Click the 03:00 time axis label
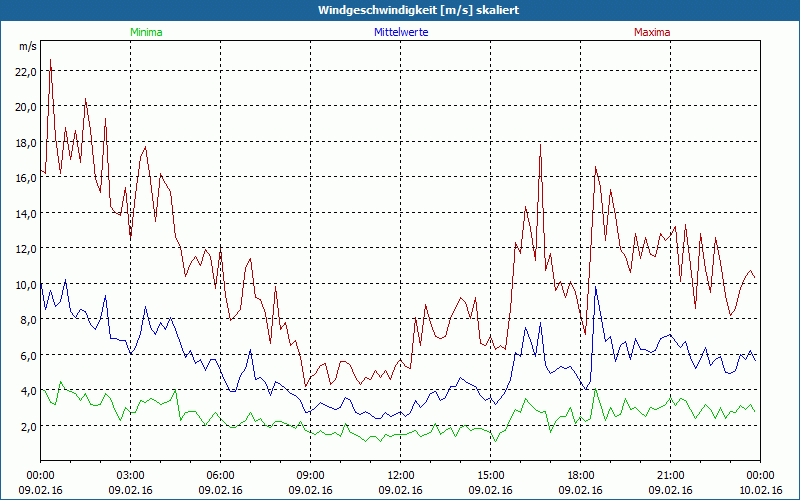800x500 pixels. 131,475
